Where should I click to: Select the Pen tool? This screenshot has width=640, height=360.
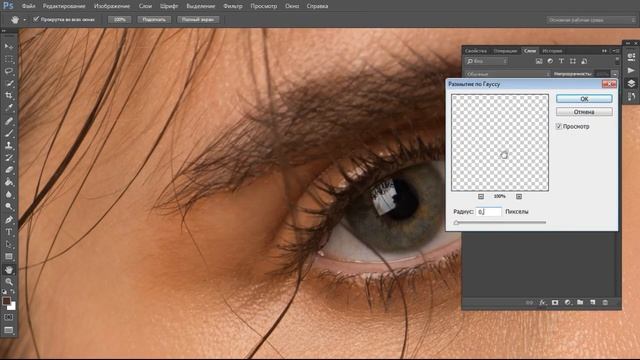point(9,220)
